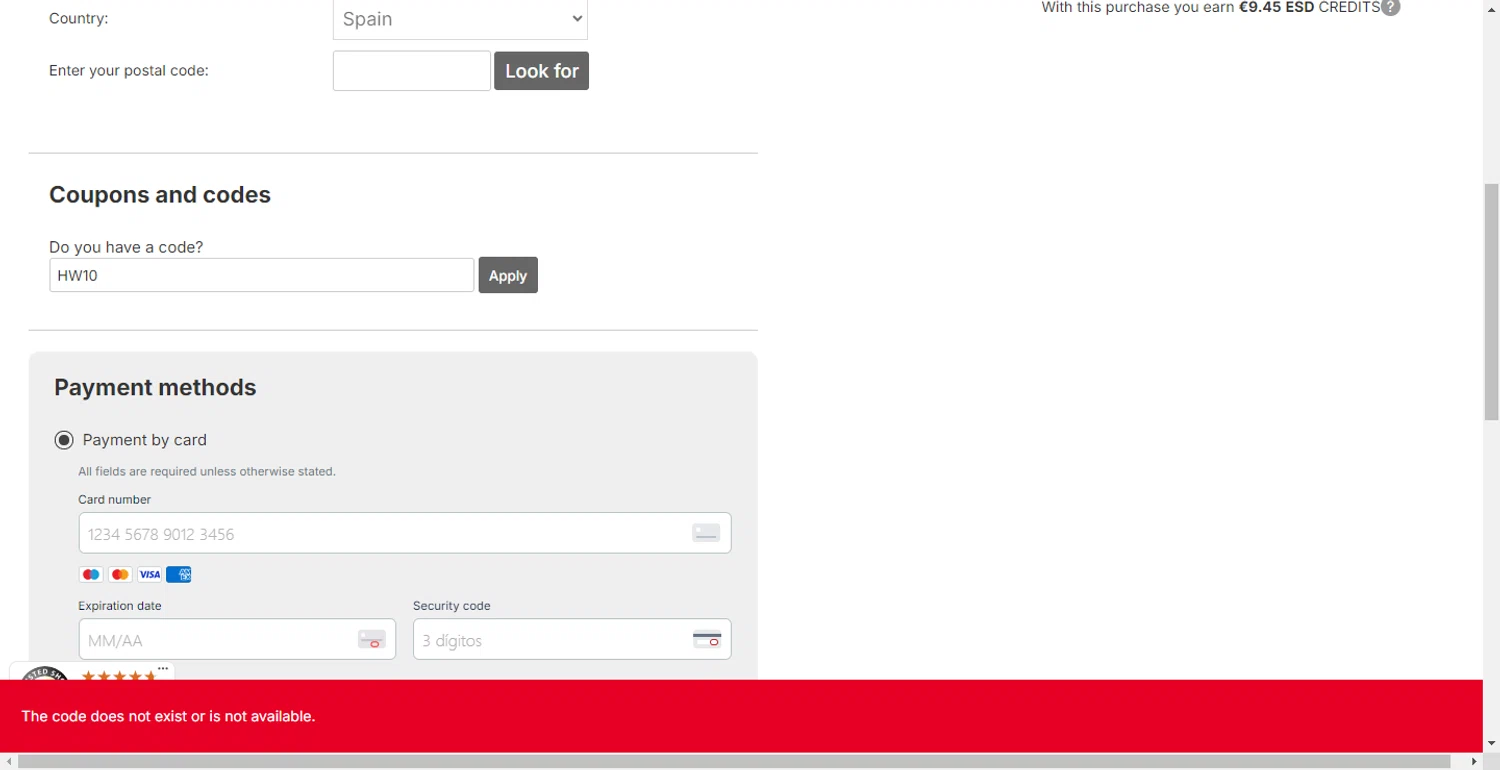
Task: Click the 'Coupons and codes' heading
Action: click(160, 195)
